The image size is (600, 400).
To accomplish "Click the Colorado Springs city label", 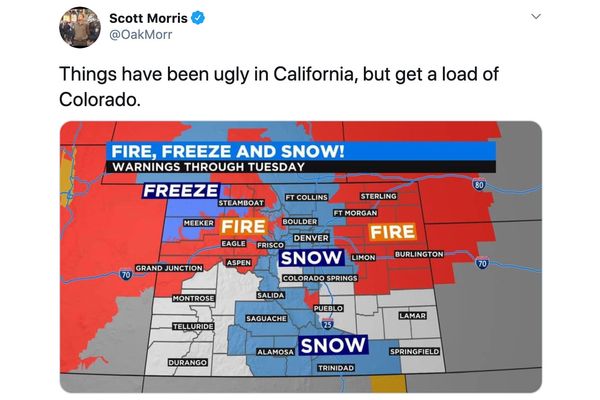I will click(319, 278).
